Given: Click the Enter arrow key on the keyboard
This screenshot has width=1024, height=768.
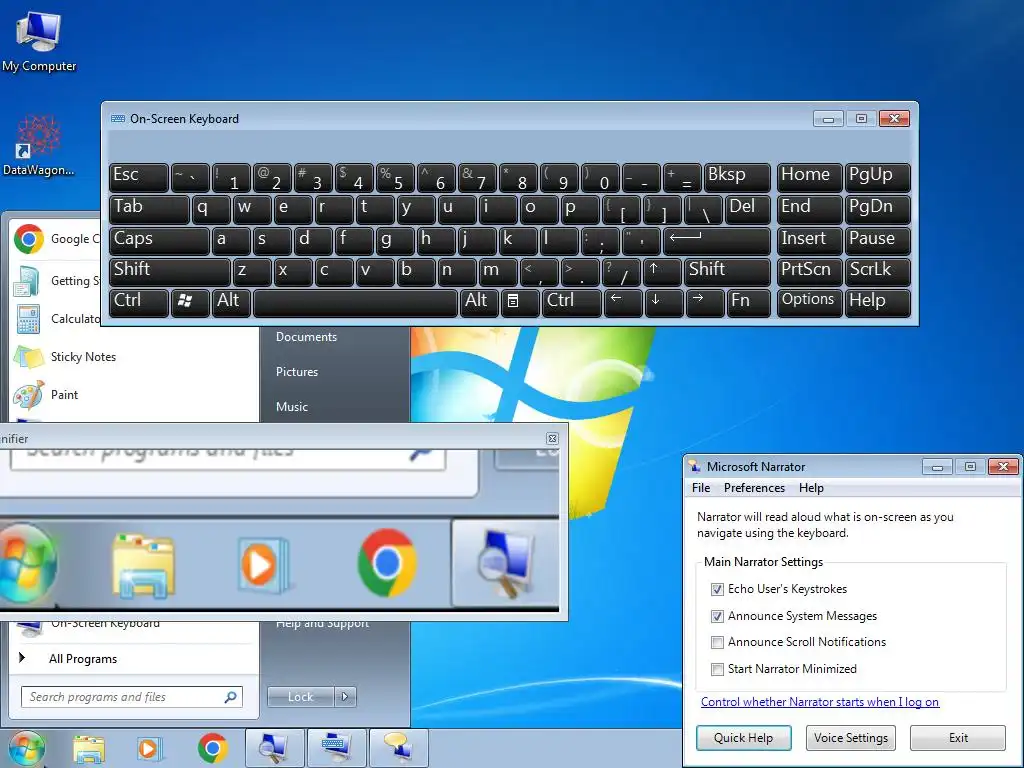Looking at the screenshot, I should click(716, 241).
